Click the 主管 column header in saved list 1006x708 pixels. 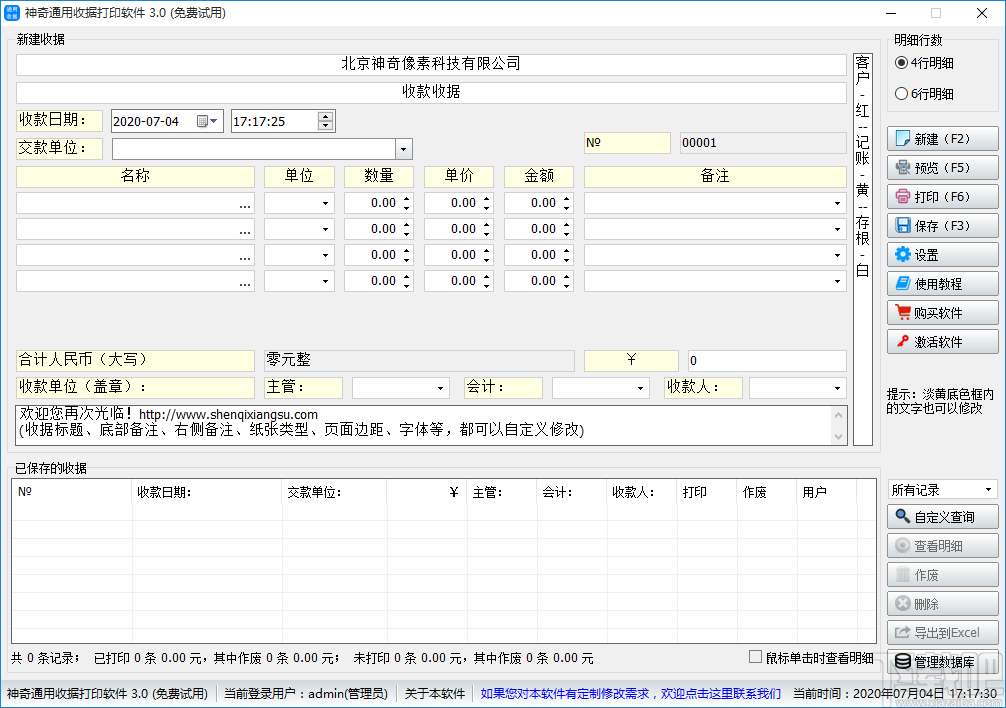[x=501, y=492]
